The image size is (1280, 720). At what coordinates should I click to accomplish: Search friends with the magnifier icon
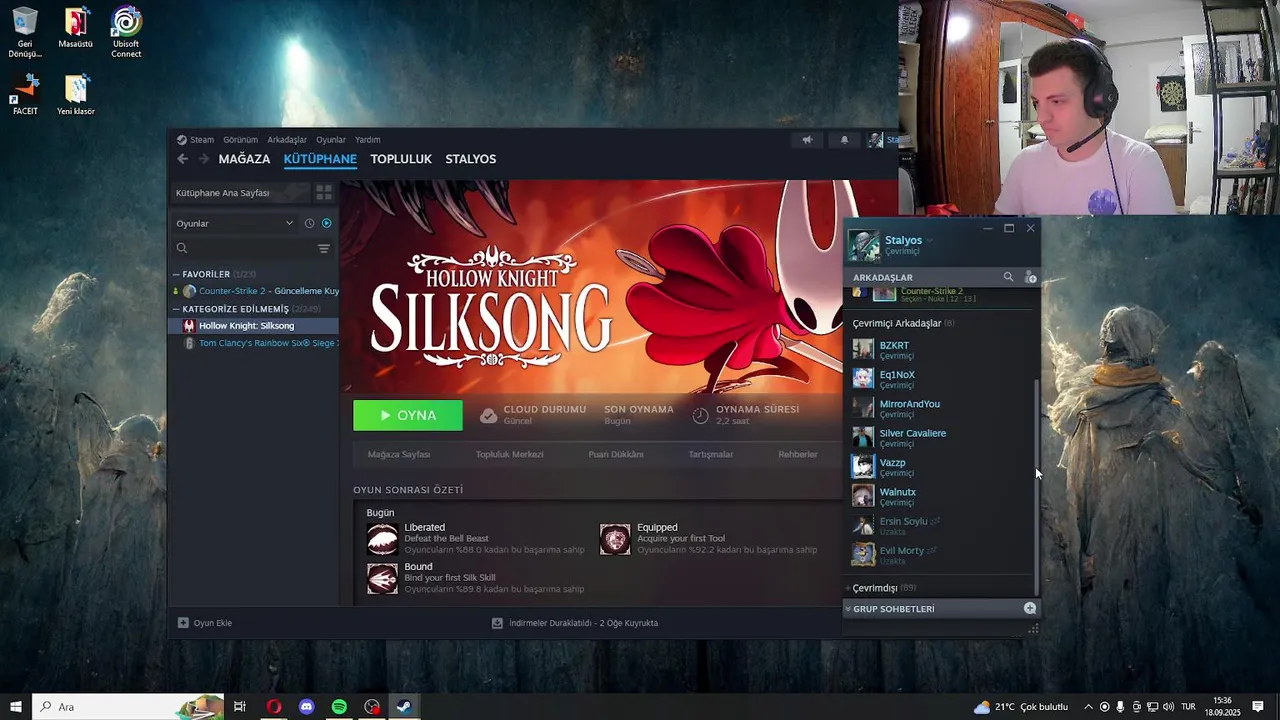click(x=1008, y=277)
